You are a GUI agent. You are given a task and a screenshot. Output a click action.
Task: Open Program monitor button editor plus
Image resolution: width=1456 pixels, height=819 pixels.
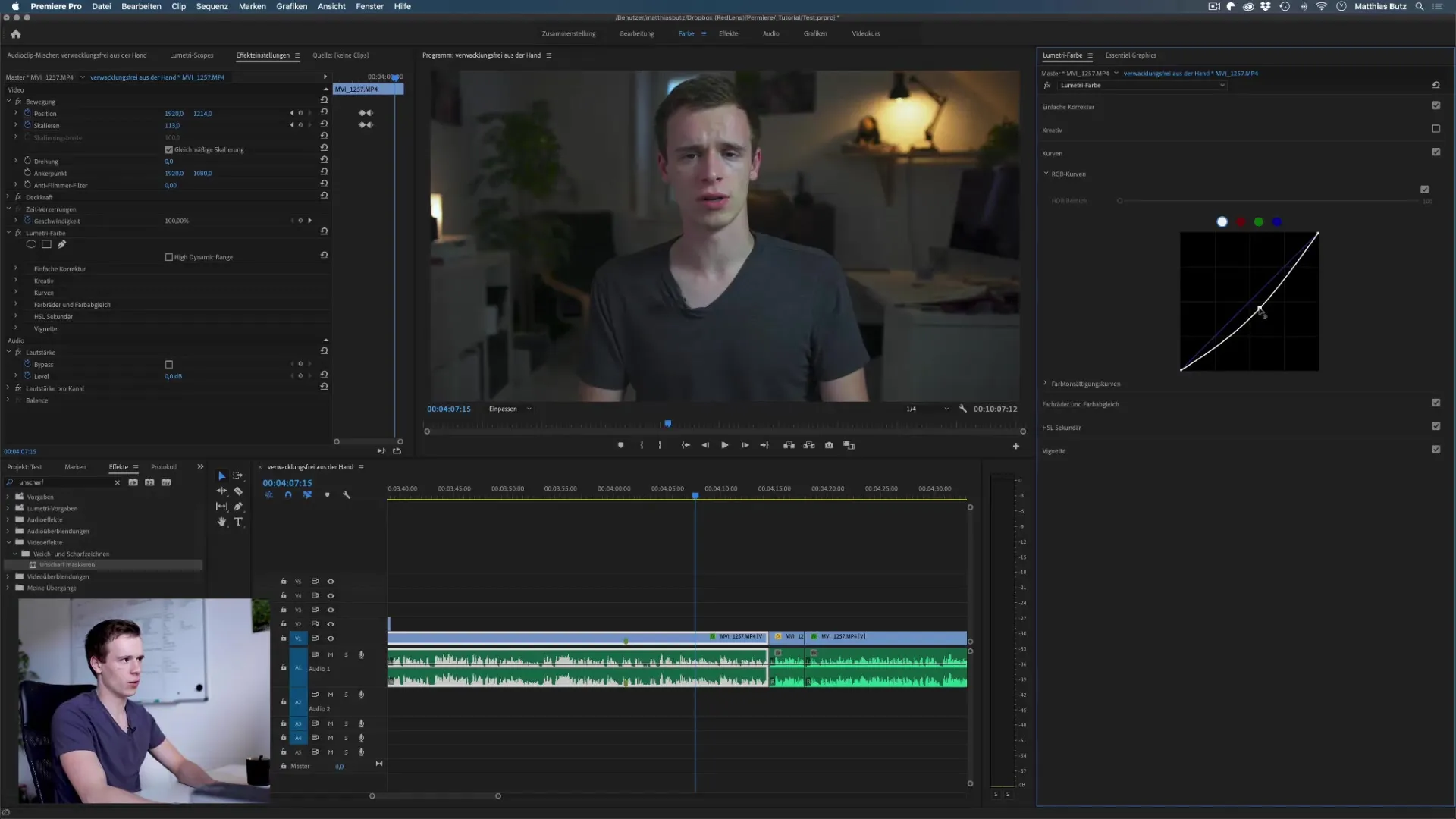[1015, 446]
